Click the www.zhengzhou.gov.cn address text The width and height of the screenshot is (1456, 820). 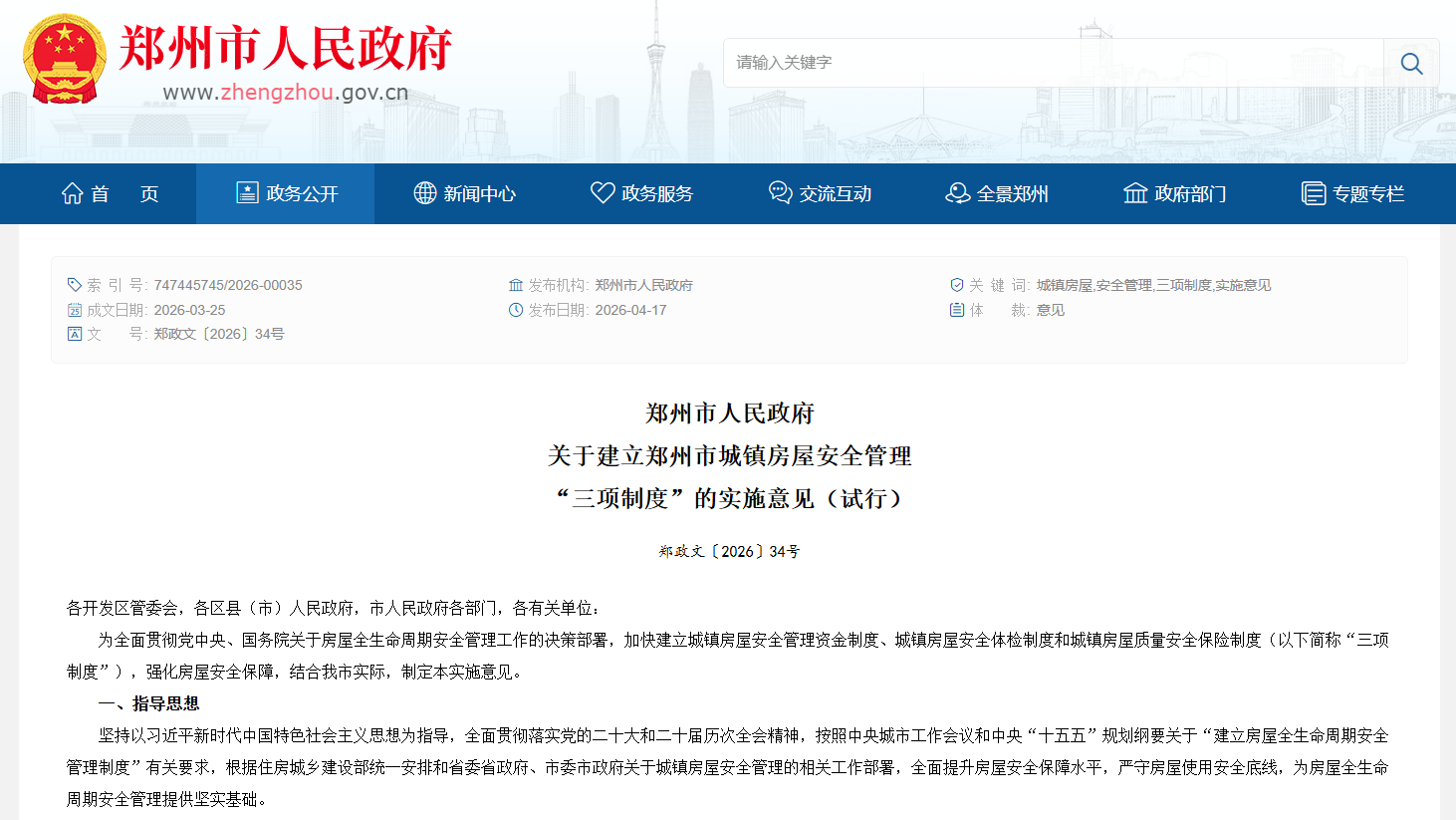coord(285,93)
